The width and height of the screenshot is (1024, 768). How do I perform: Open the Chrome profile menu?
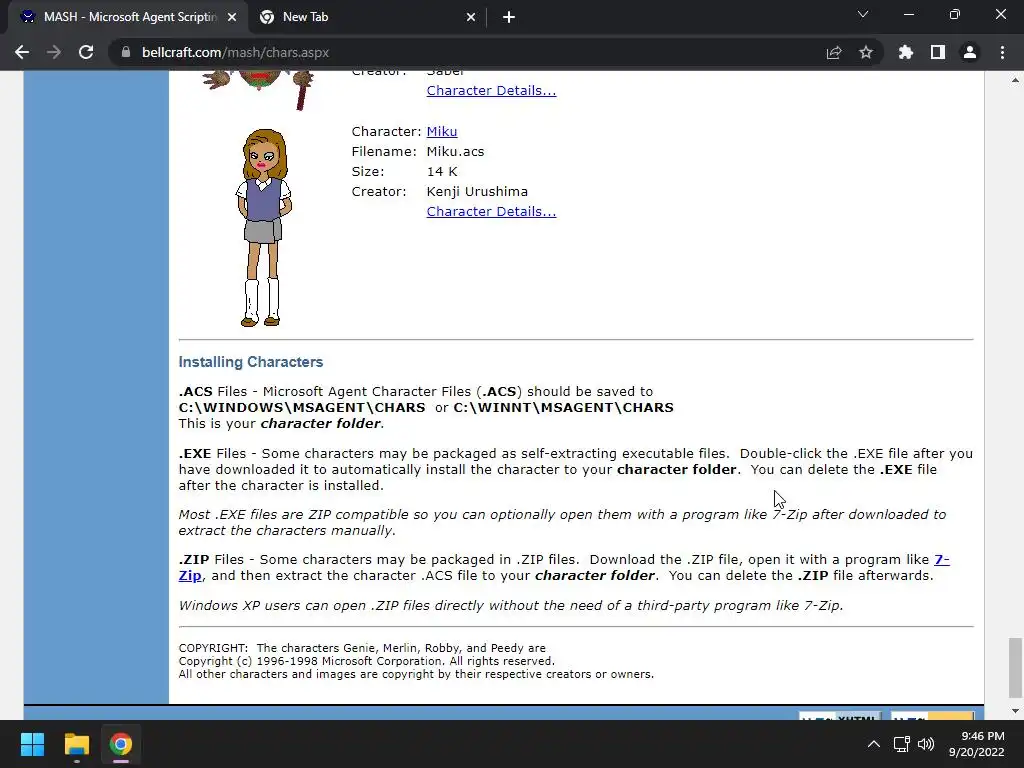click(970, 52)
